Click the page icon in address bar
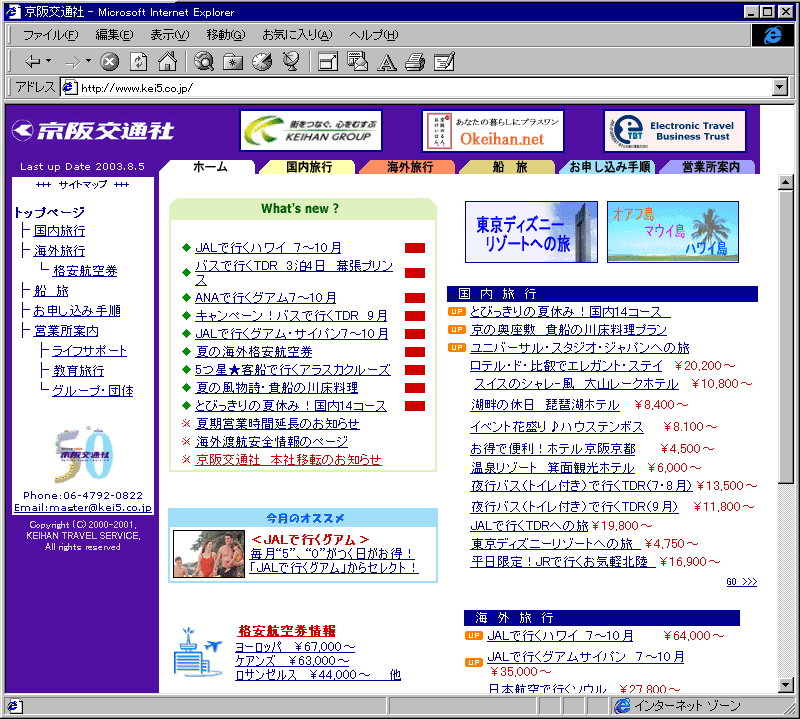The height and width of the screenshot is (719, 800). 69,88
